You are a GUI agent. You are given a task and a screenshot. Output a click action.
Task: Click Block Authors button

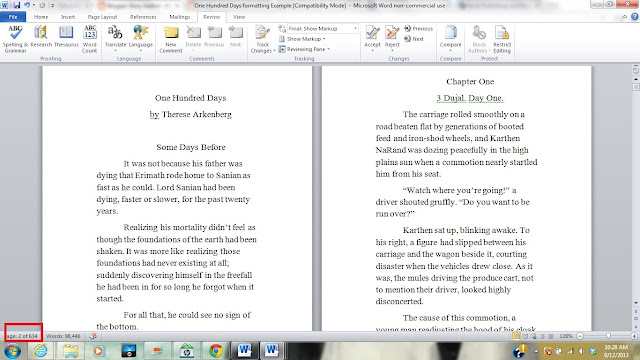[478, 39]
